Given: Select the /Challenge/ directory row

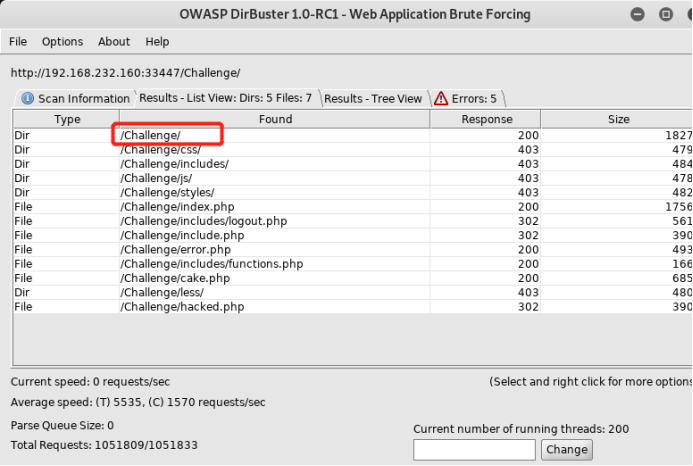Looking at the screenshot, I should 353,135.
